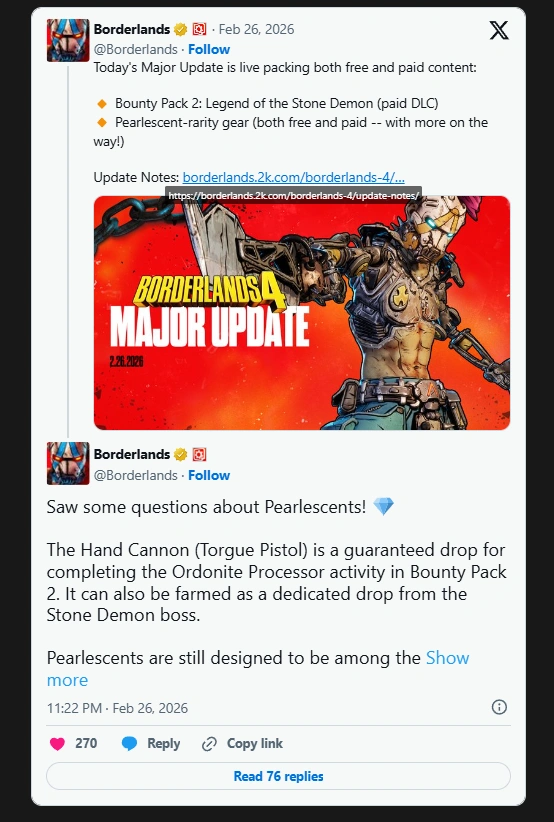Open the borderlands.2k.com update notes link
The image size is (554, 822).
coord(294,177)
